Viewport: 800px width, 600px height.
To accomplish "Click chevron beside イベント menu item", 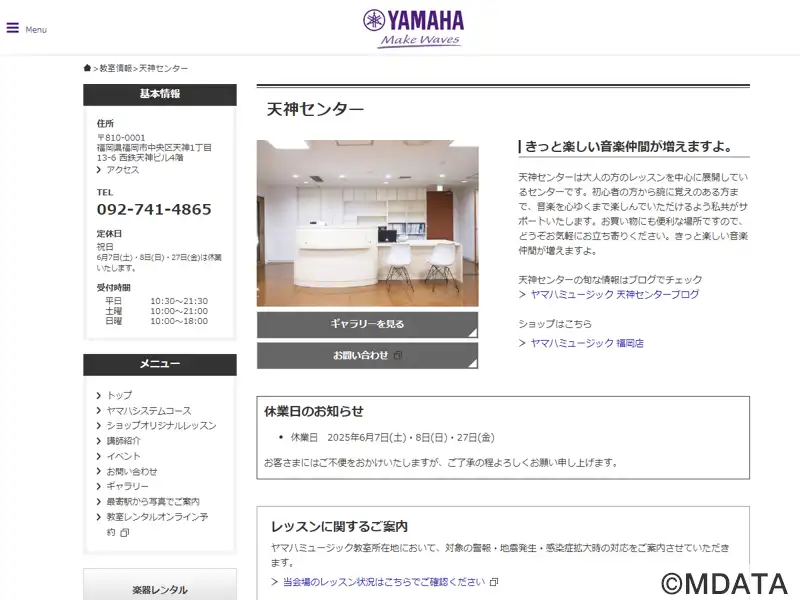I will pos(99,456).
